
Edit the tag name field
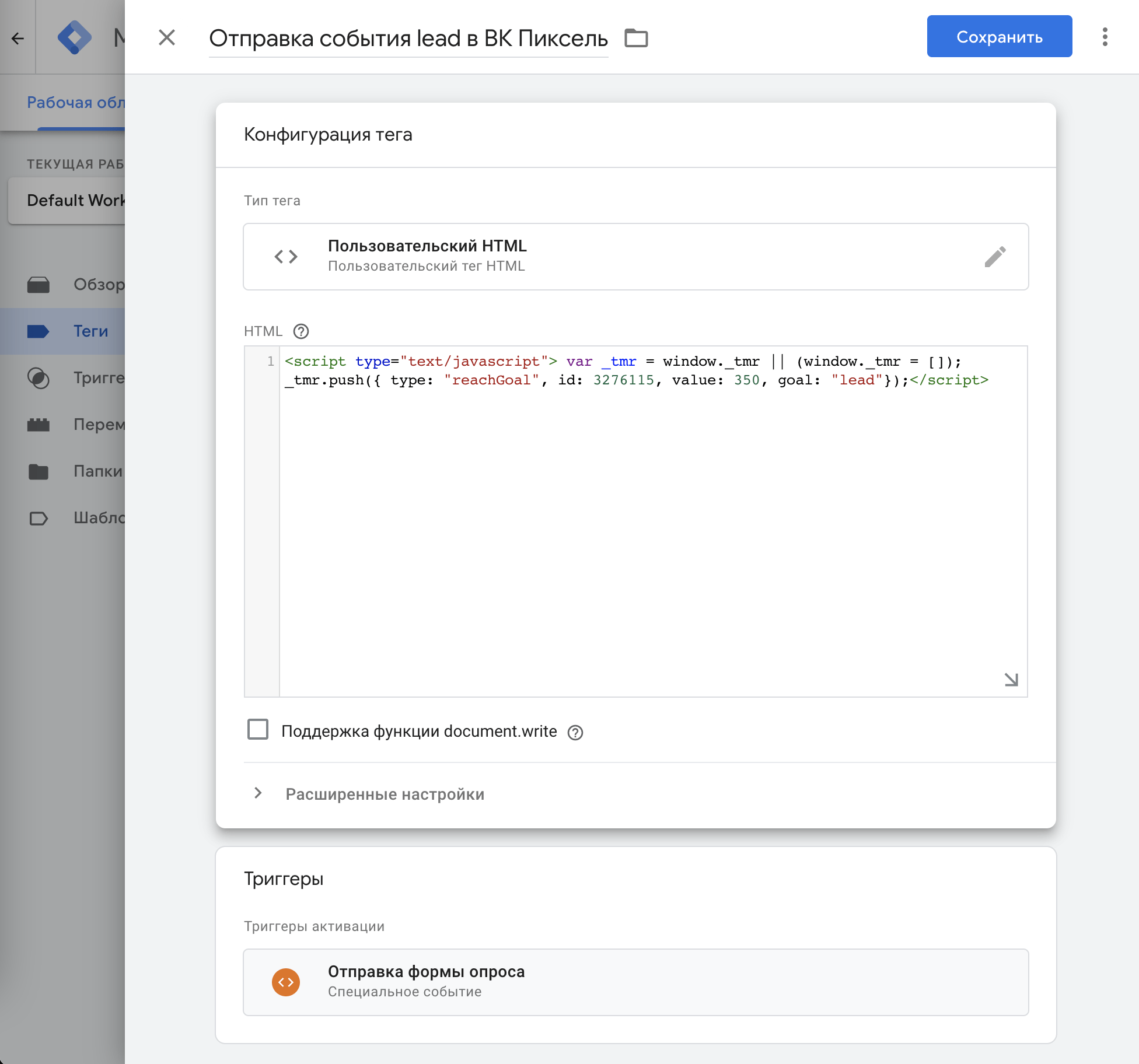click(x=408, y=38)
